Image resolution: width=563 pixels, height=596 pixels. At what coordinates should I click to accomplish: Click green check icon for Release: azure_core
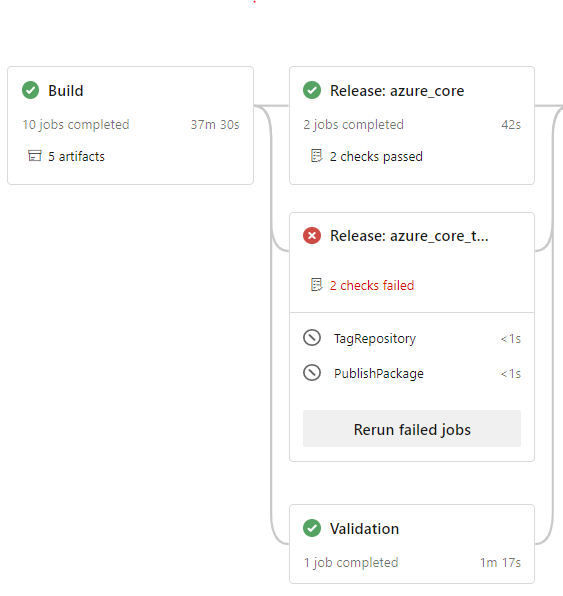[312, 90]
